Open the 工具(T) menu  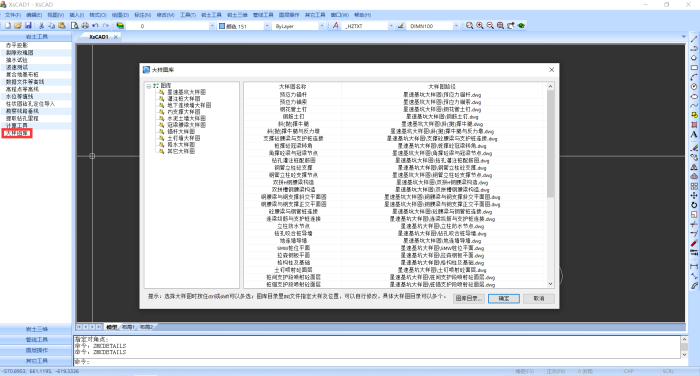[188, 15]
